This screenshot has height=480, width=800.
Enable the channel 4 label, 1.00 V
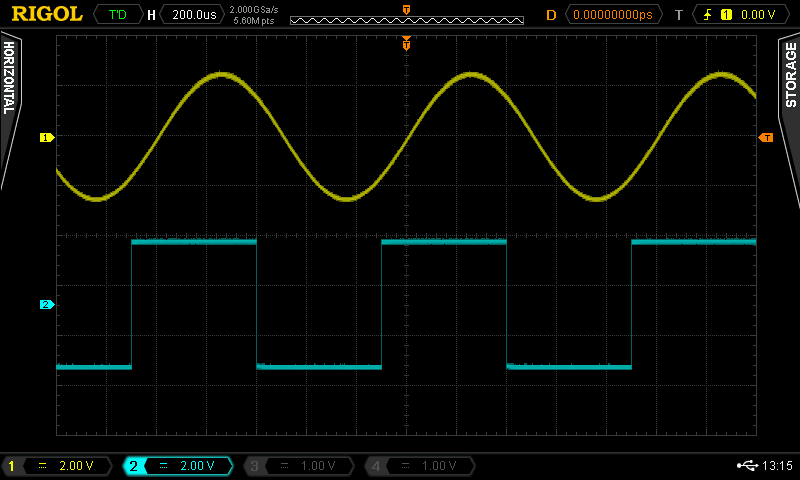click(x=420, y=466)
